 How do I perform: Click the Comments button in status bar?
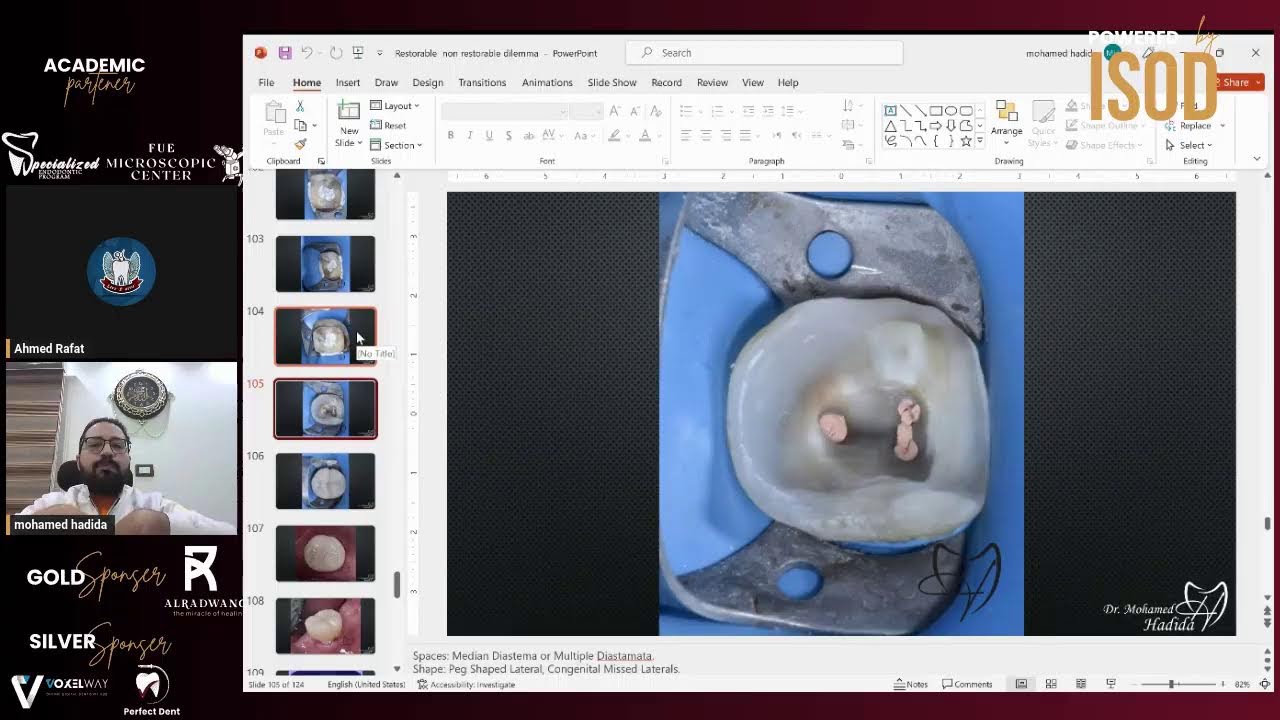point(968,684)
